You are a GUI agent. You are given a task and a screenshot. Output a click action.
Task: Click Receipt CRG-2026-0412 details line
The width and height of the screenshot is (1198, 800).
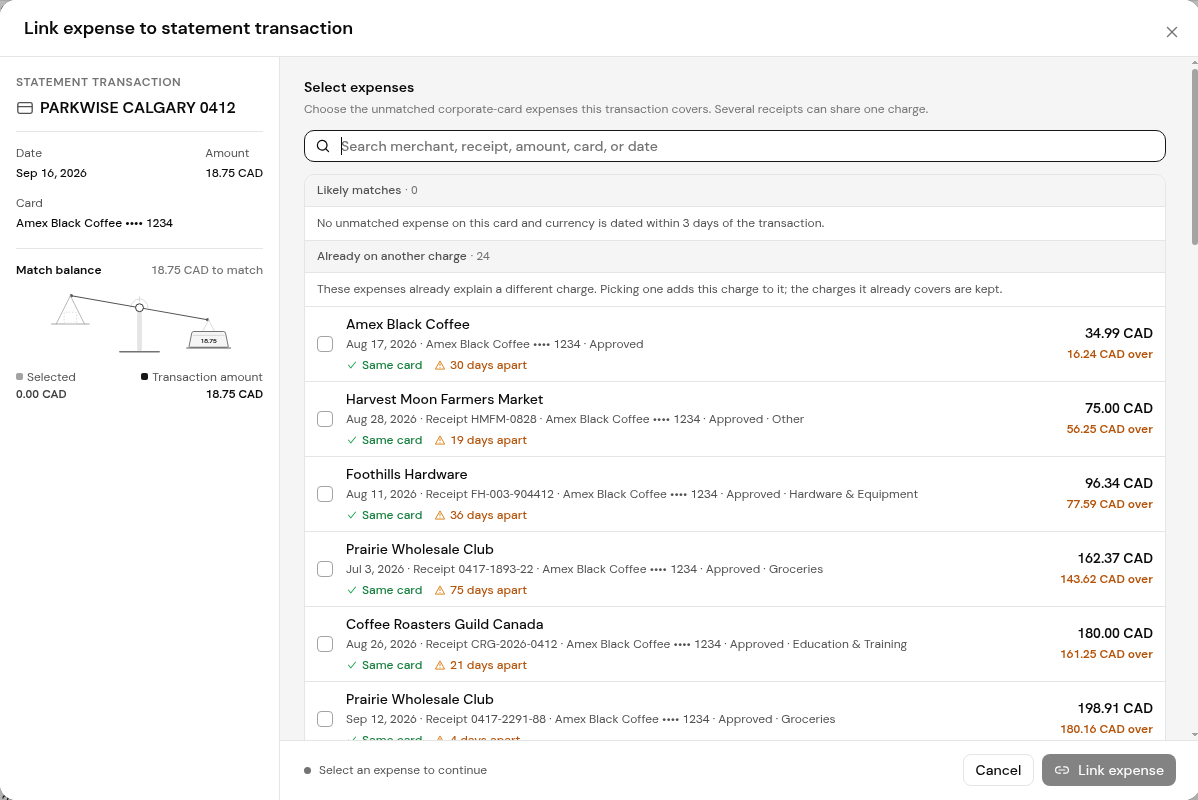pyautogui.click(x=626, y=643)
